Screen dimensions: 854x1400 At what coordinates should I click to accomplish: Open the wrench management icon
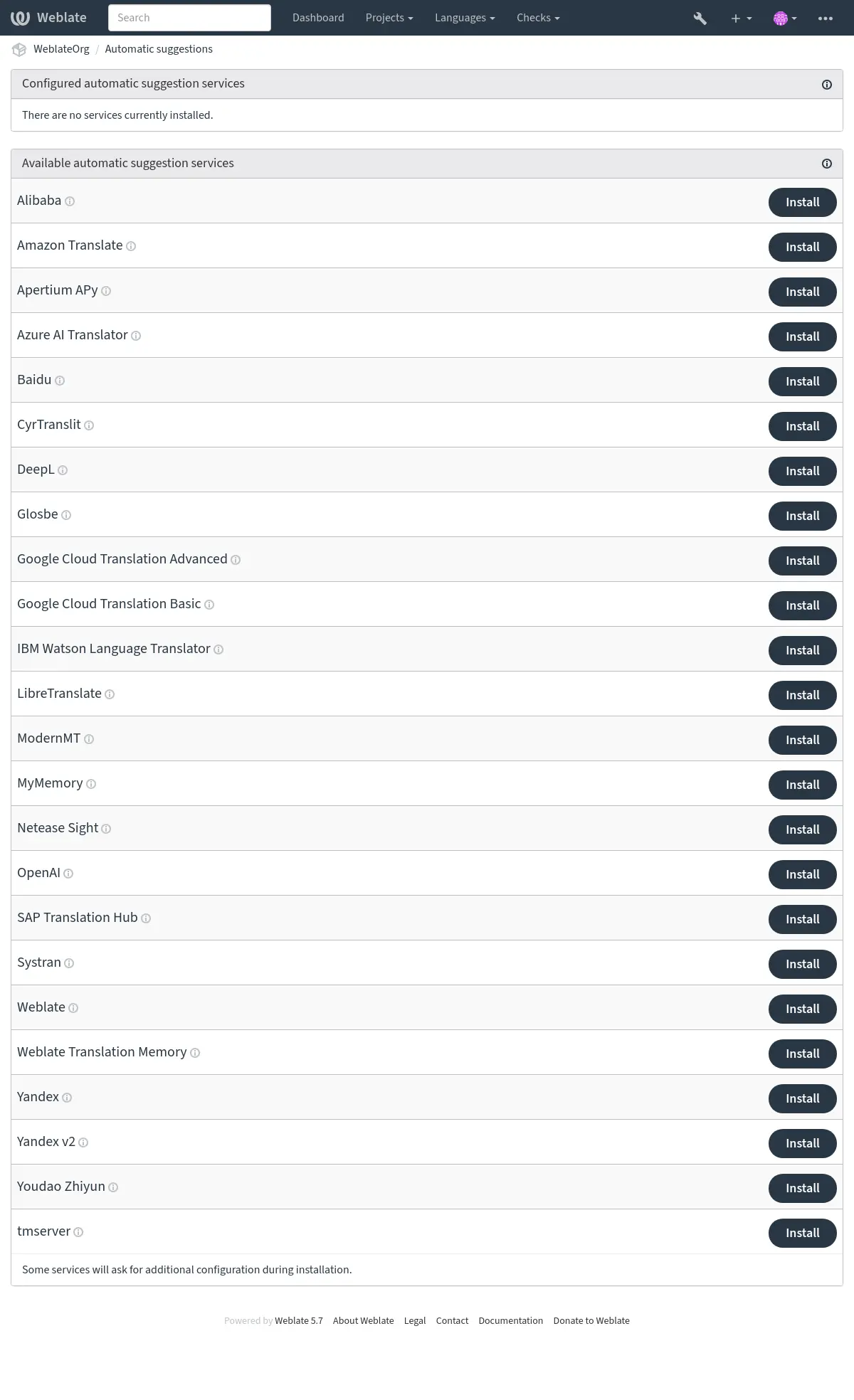coord(700,18)
